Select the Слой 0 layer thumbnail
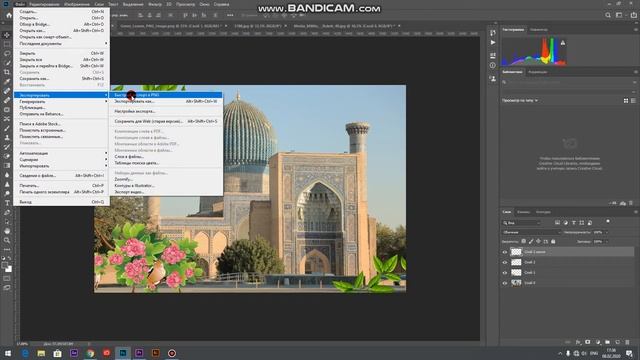Screen dimensions: 640x360 (516, 282)
